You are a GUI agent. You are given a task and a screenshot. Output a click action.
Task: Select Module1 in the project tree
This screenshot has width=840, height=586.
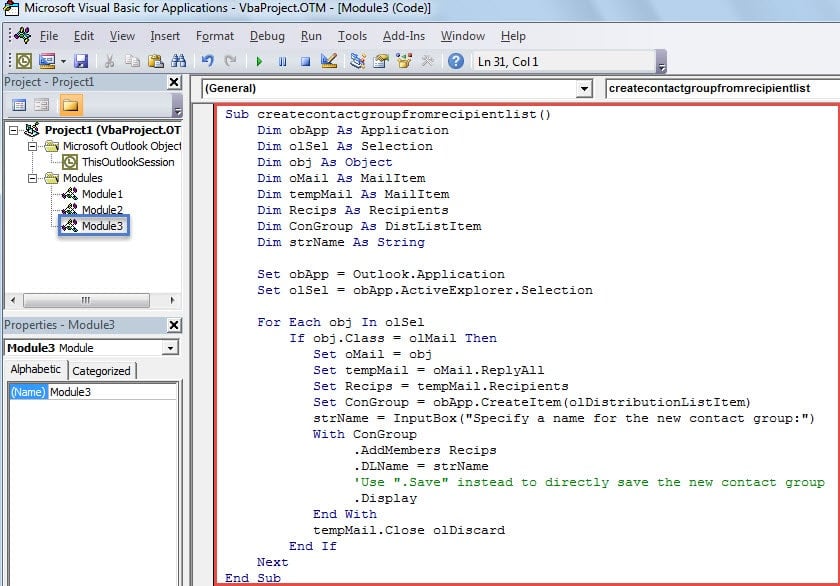(102, 194)
